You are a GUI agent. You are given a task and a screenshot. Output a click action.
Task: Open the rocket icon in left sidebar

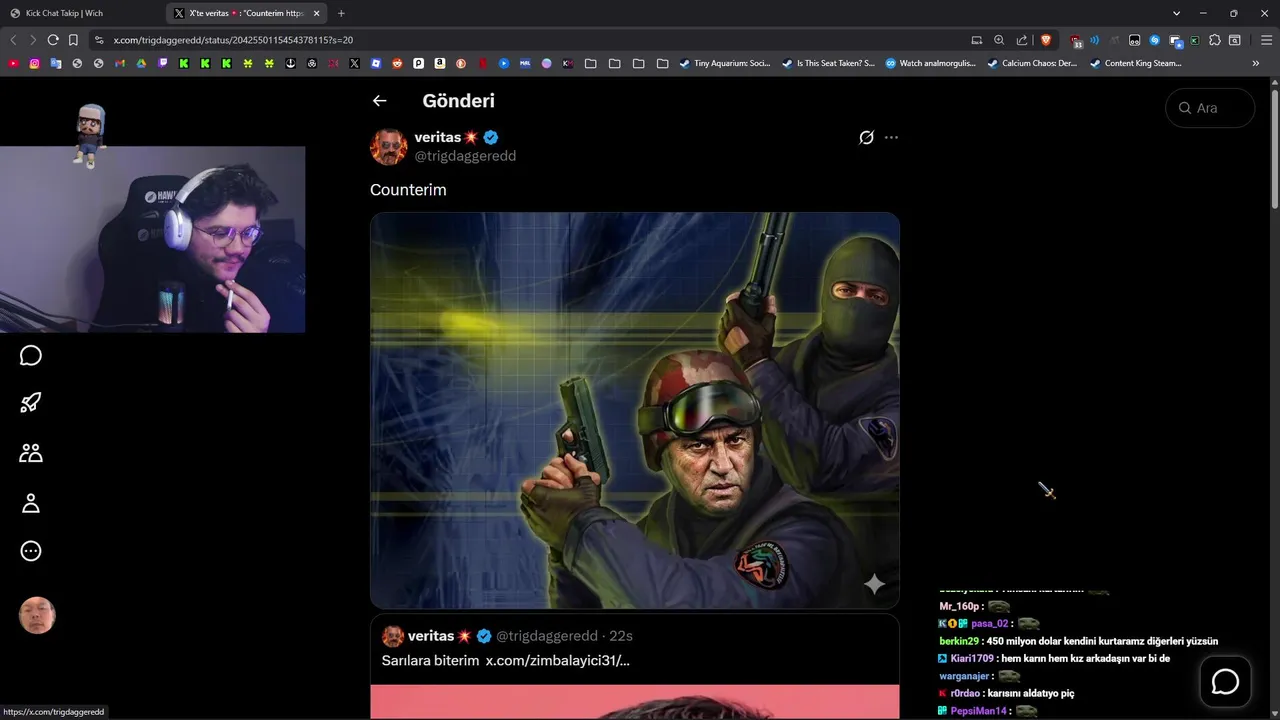(x=31, y=403)
